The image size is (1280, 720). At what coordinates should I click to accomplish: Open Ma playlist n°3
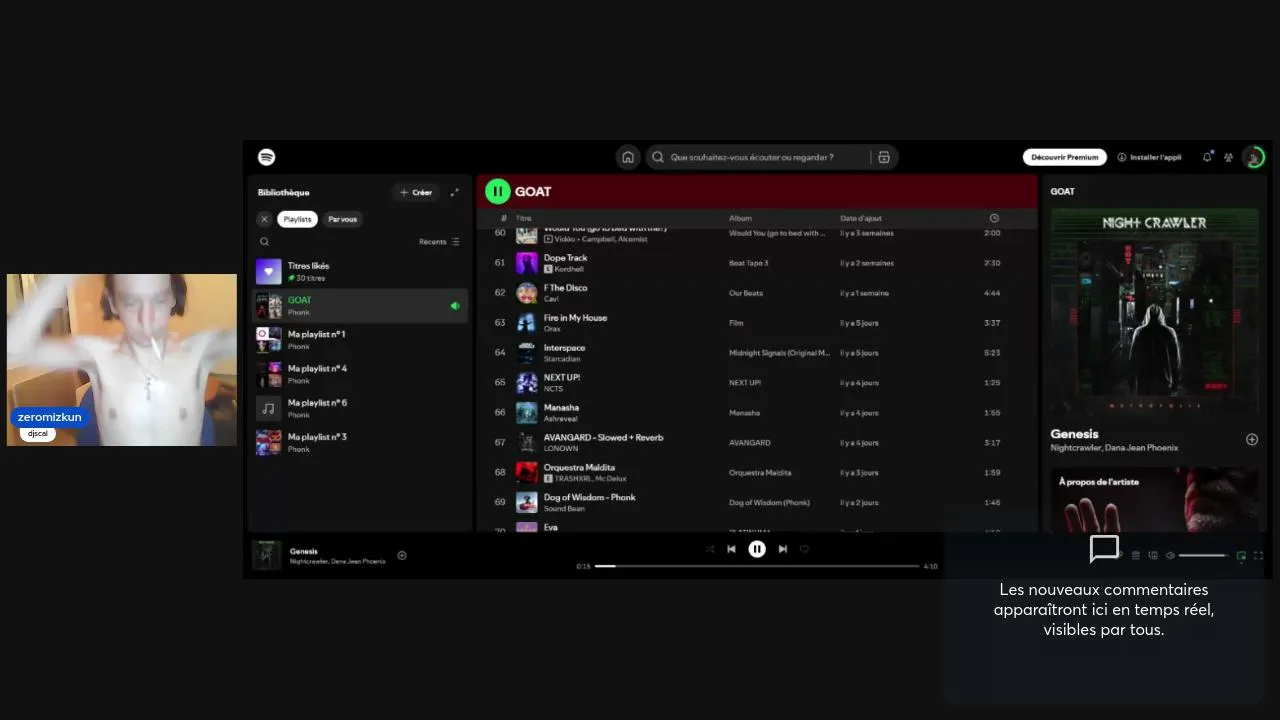pos(360,442)
